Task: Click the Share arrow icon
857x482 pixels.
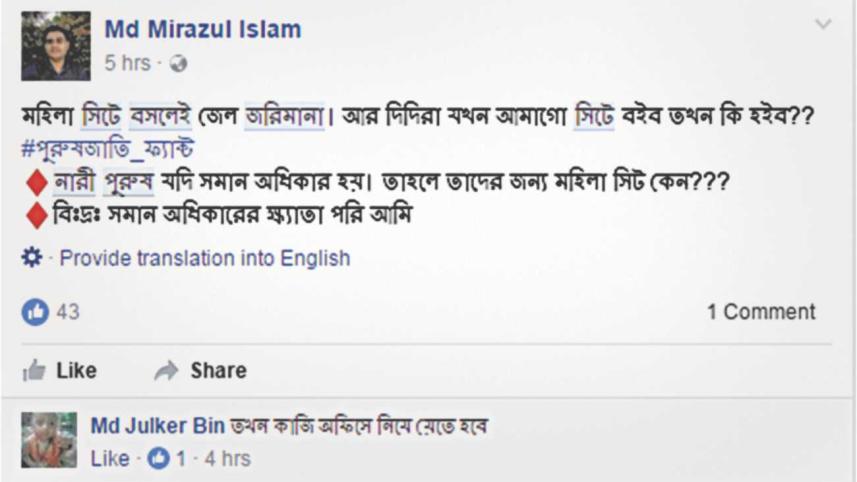Action: (166, 370)
